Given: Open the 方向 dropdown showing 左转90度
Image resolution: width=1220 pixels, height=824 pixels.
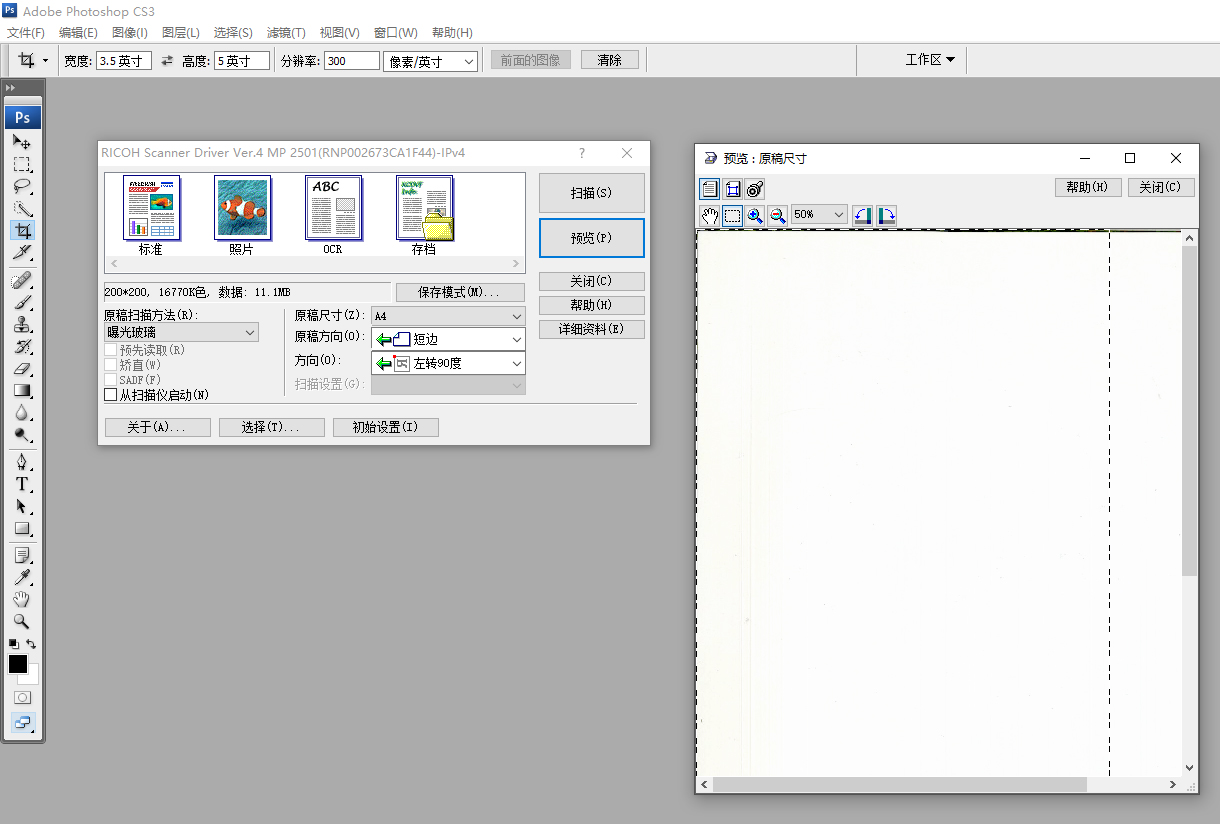Looking at the screenshot, I should coord(448,364).
